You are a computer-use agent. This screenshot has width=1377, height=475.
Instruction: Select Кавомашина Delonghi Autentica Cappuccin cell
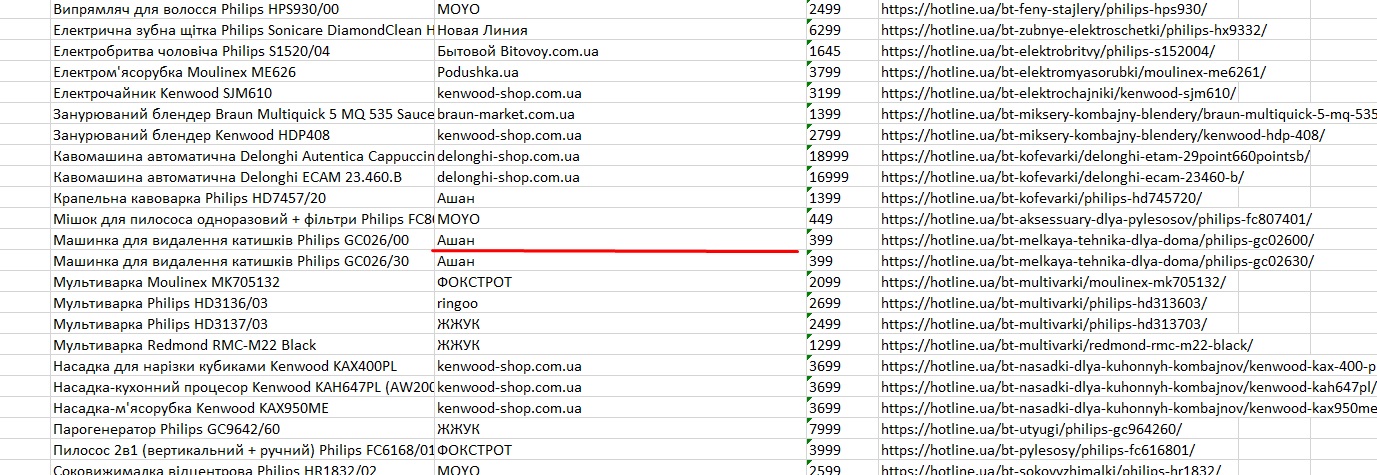click(242, 156)
